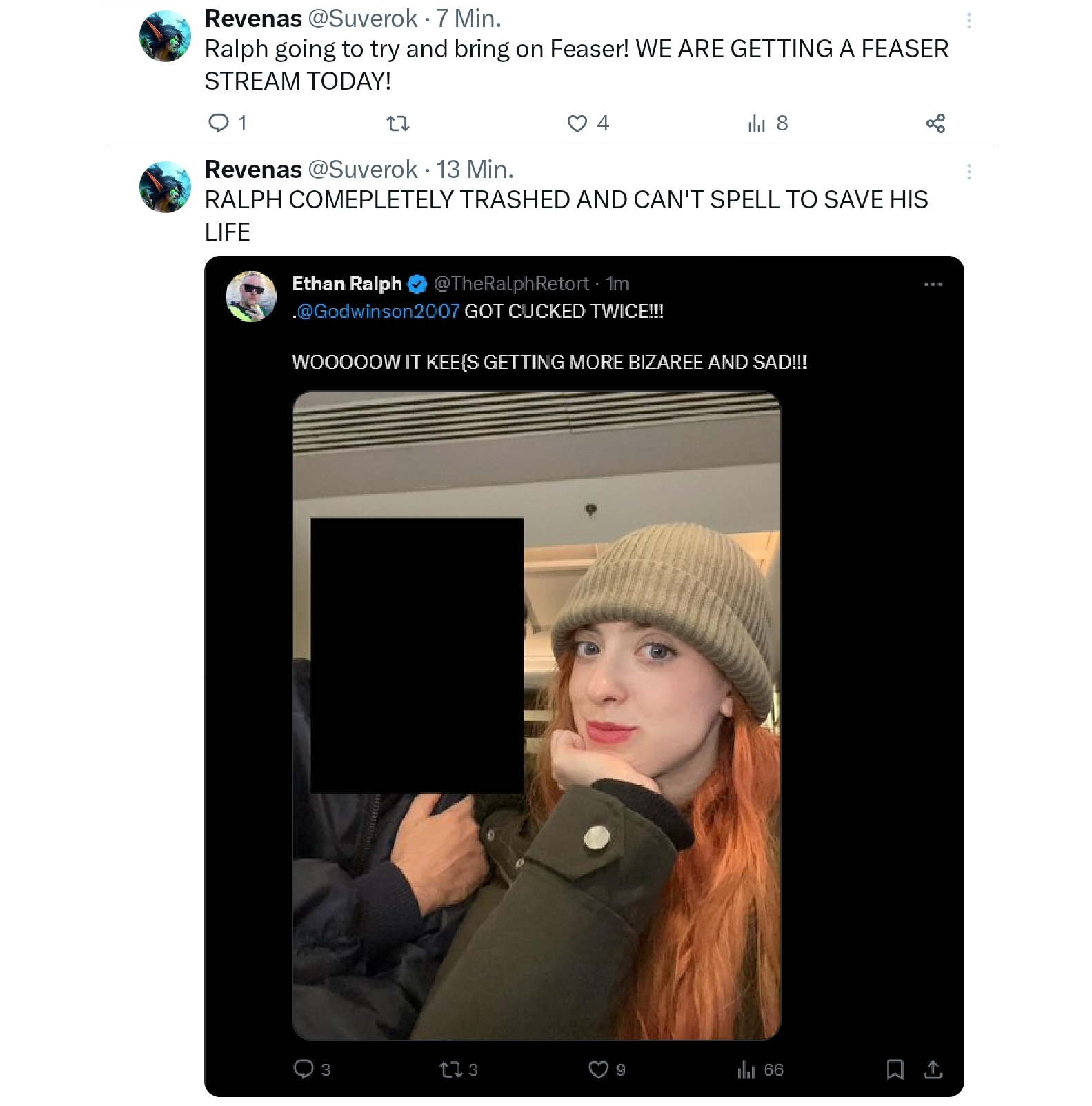The height and width of the screenshot is (1106, 1092).
Task: Open the Revenas name on the 13 Min. tweet
Action: pyautogui.click(x=253, y=169)
